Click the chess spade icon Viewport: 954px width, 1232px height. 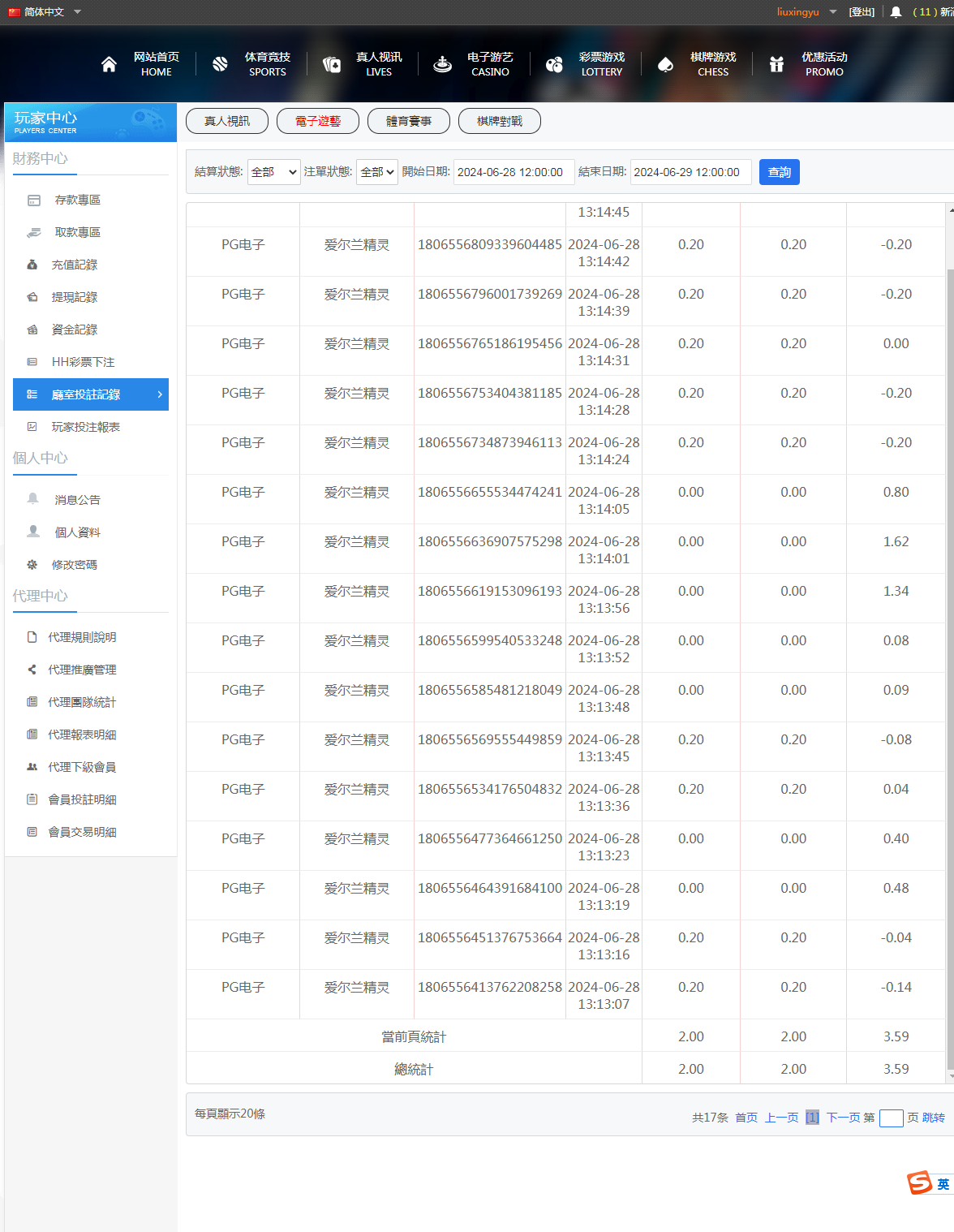click(665, 65)
